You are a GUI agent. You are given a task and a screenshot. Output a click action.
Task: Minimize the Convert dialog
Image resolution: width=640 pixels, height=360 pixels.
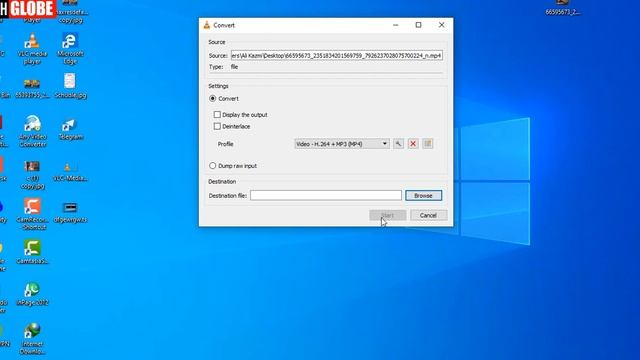[396, 25]
